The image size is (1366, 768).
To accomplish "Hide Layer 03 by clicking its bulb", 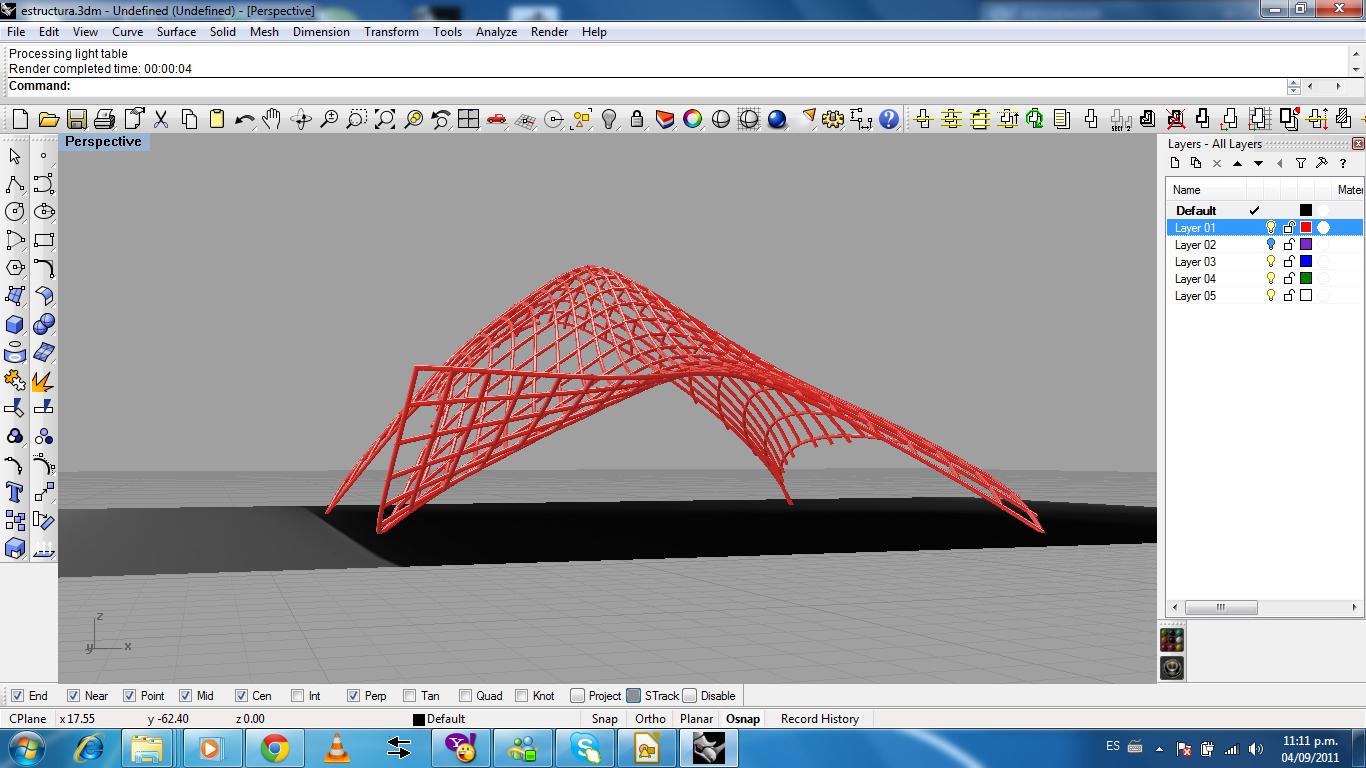I will [1271, 262].
